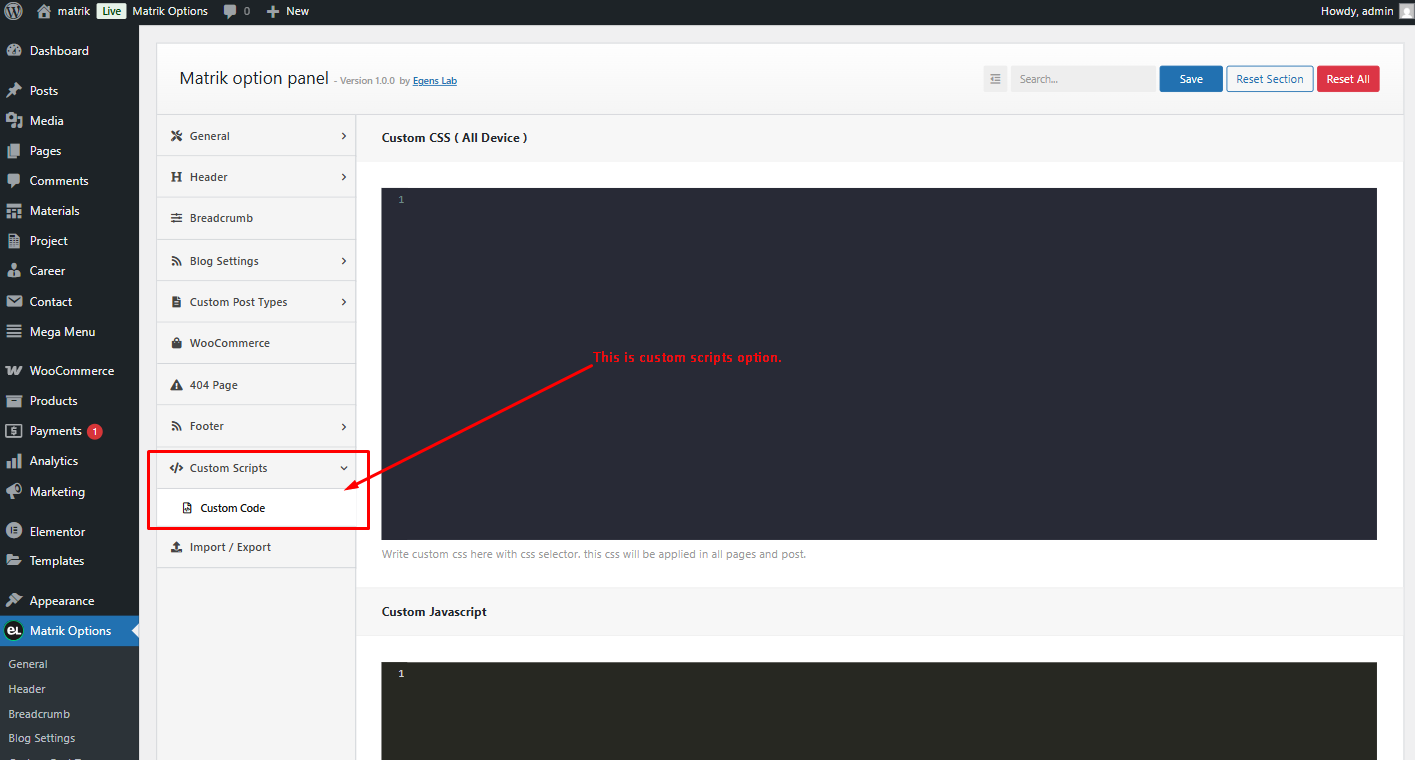Expand the Custom Post Types section
The image size is (1415, 760).
point(256,302)
